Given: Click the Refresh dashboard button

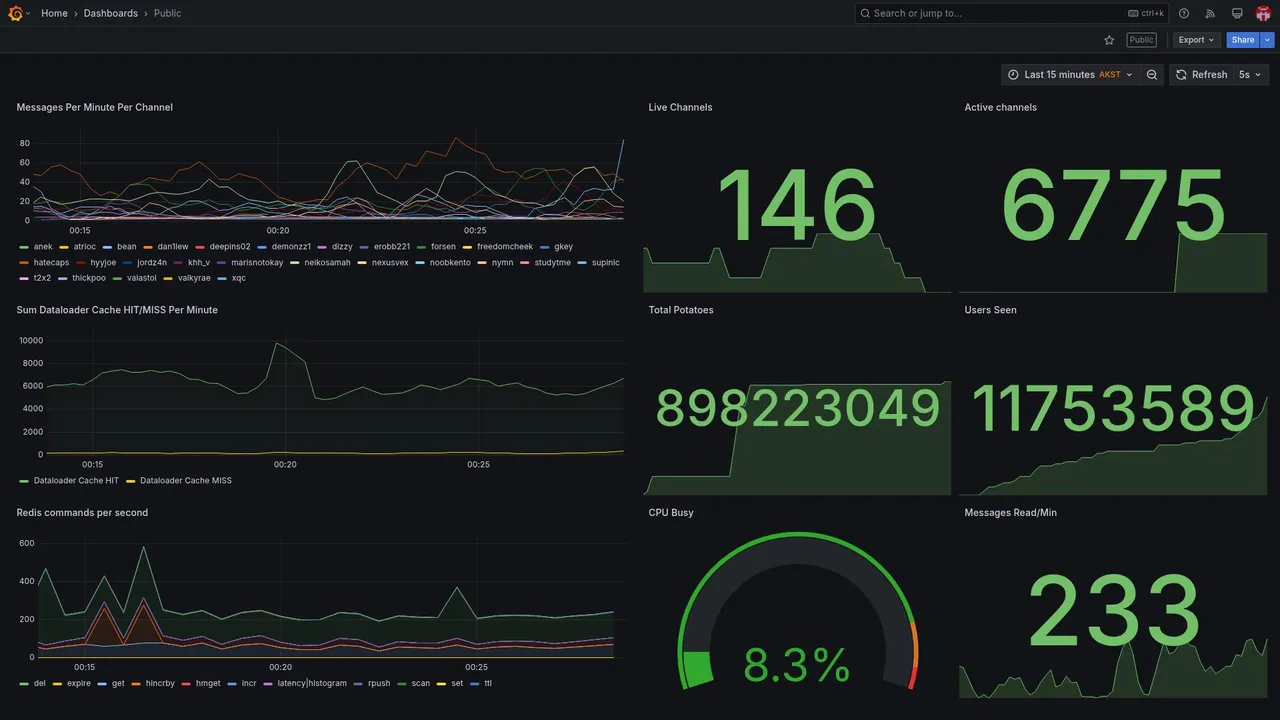Looking at the screenshot, I should tap(1201, 75).
